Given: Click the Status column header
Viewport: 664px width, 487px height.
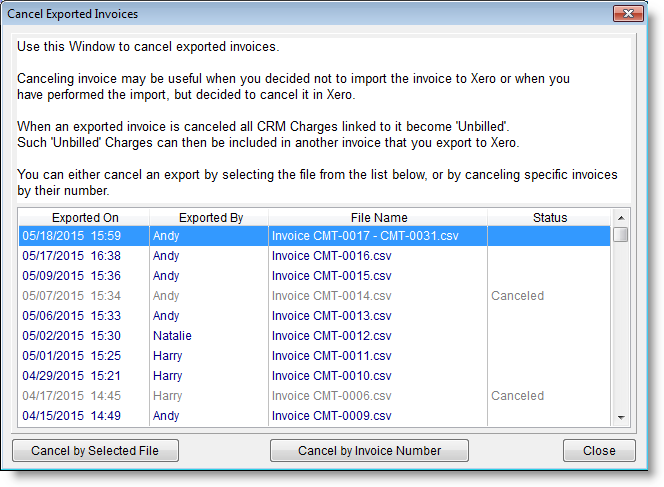Looking at the screenshot, I should pos(549,217).
